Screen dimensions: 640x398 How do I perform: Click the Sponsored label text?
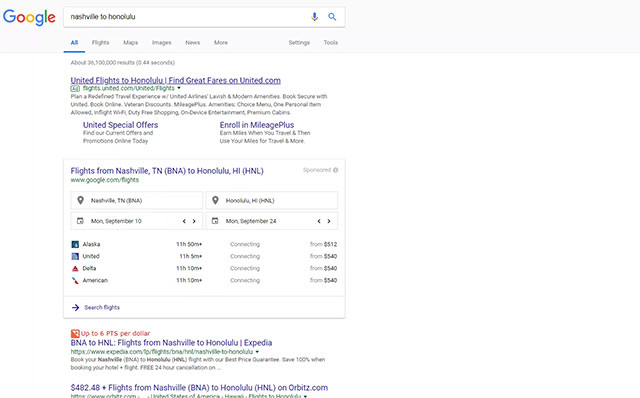pos(317,170)
